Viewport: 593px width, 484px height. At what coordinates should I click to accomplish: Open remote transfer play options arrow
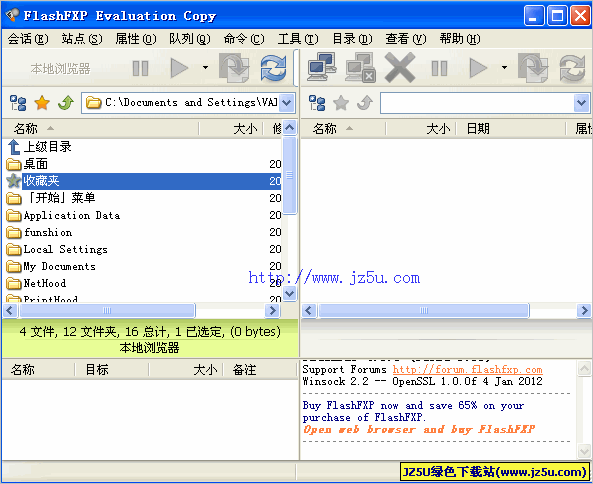[504, 68]
